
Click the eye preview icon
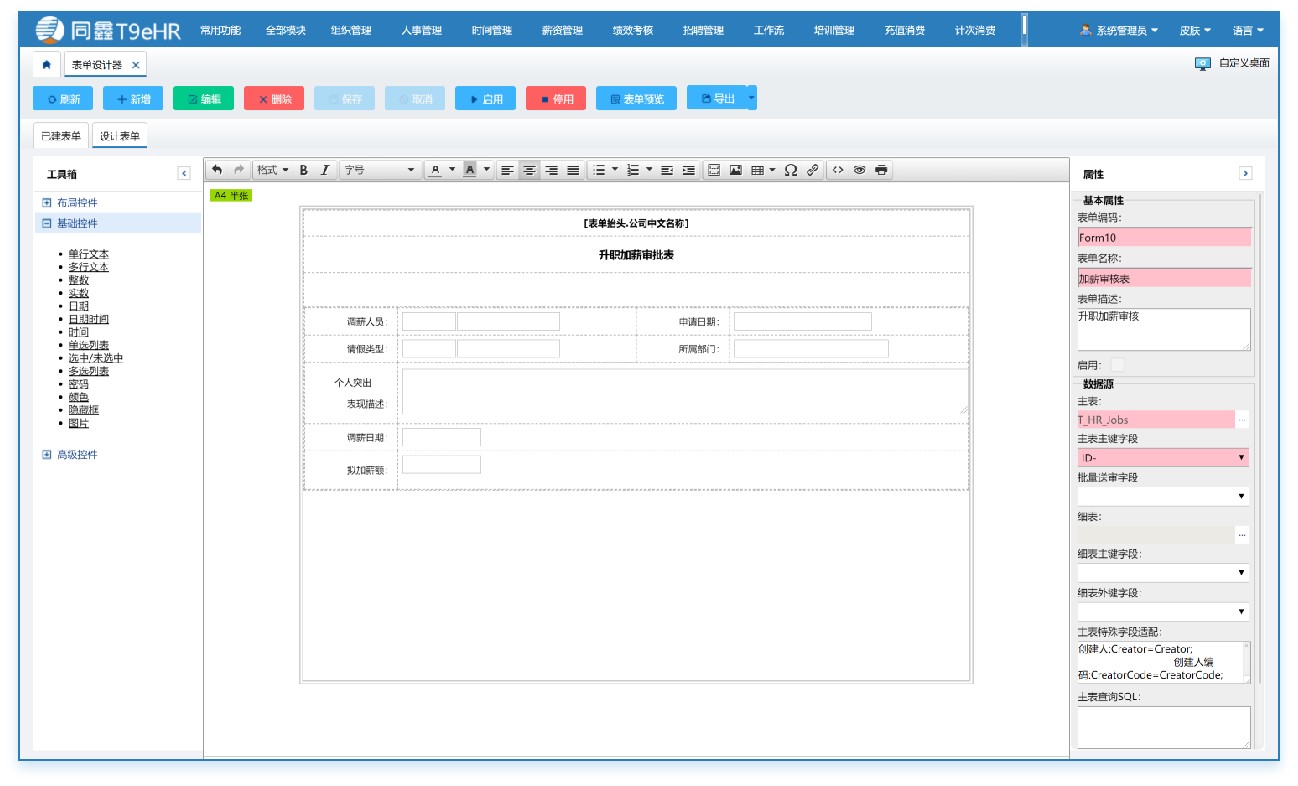click(859, 170)
